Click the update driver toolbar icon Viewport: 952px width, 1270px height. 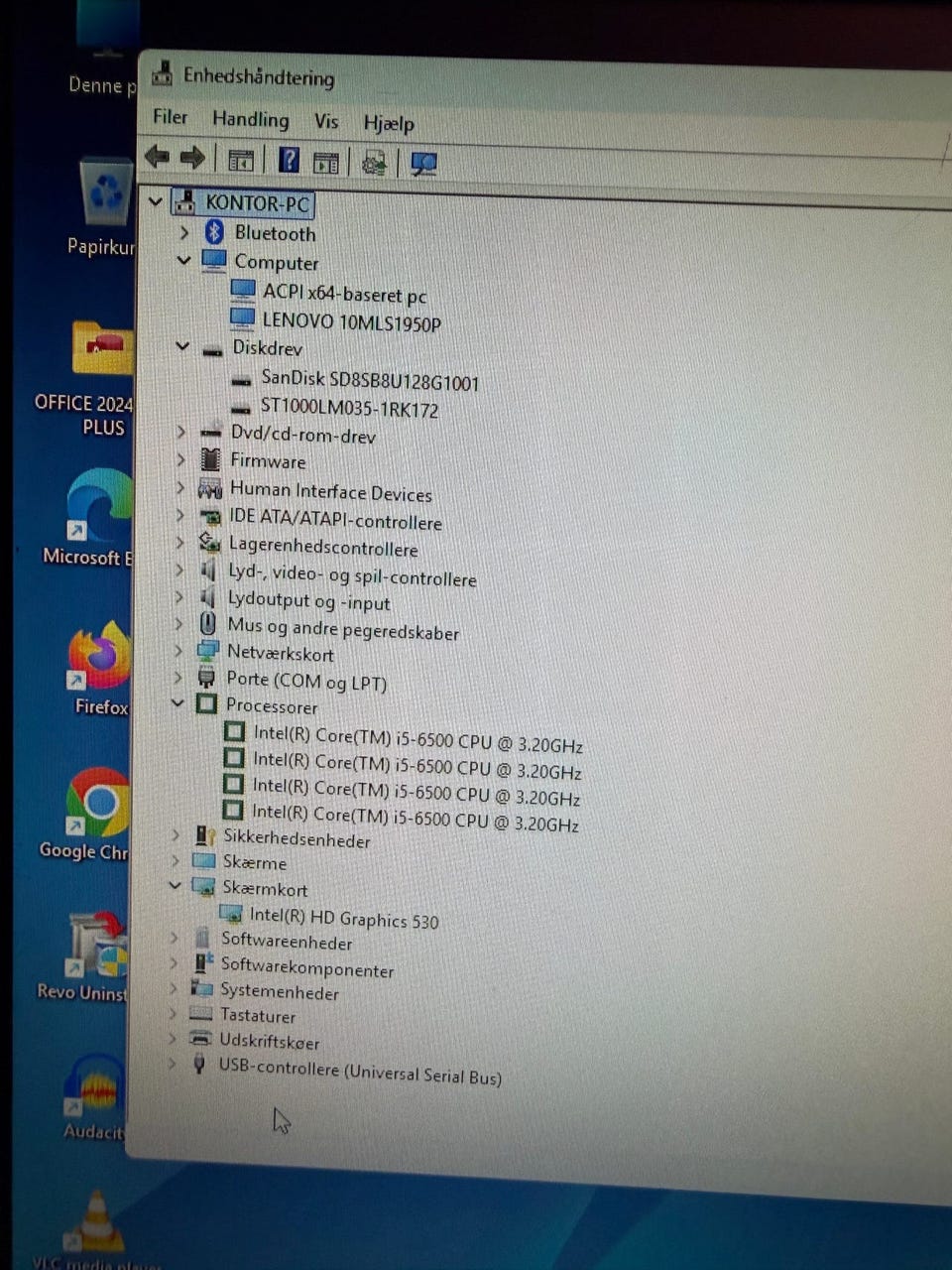point(374,163)
